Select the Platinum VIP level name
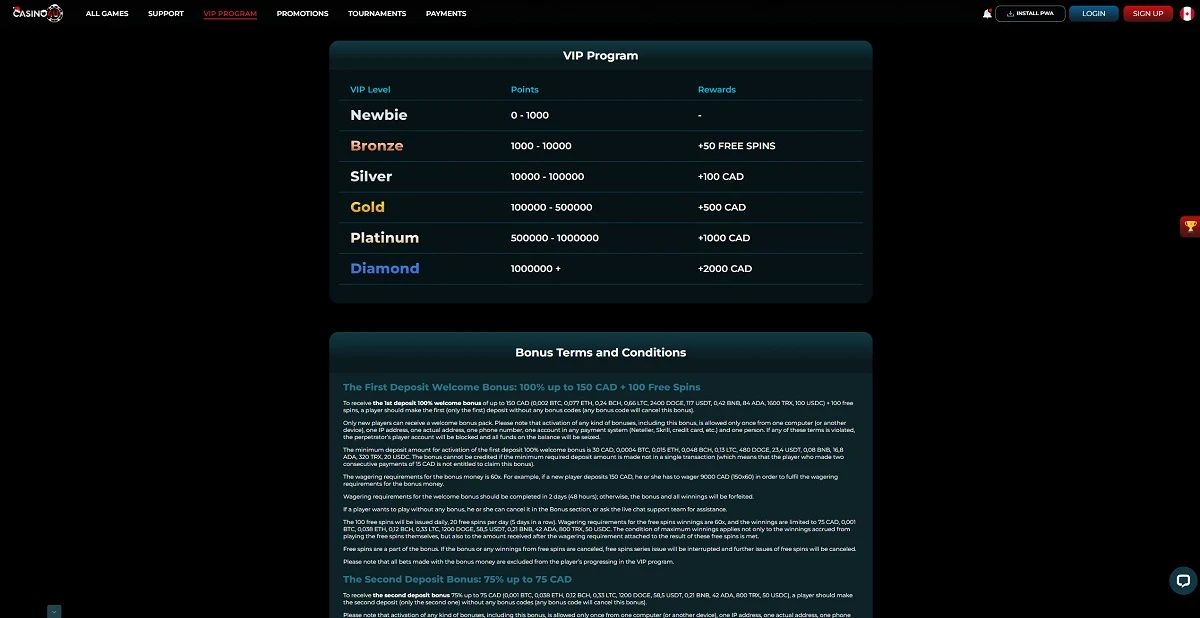1200x618 pixels. tap(385, 238)
